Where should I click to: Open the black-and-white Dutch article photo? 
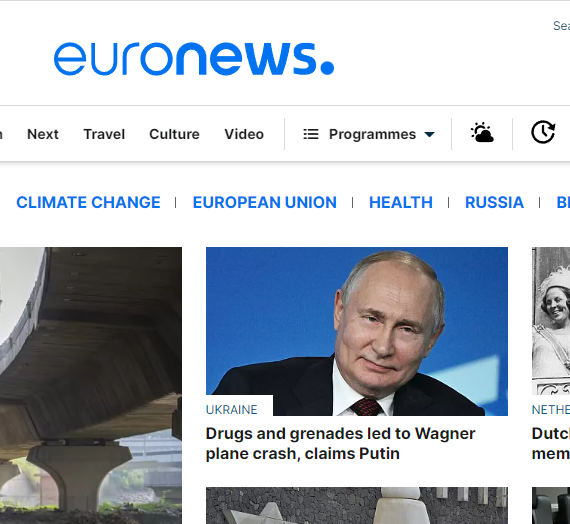[x=551, y=321]
